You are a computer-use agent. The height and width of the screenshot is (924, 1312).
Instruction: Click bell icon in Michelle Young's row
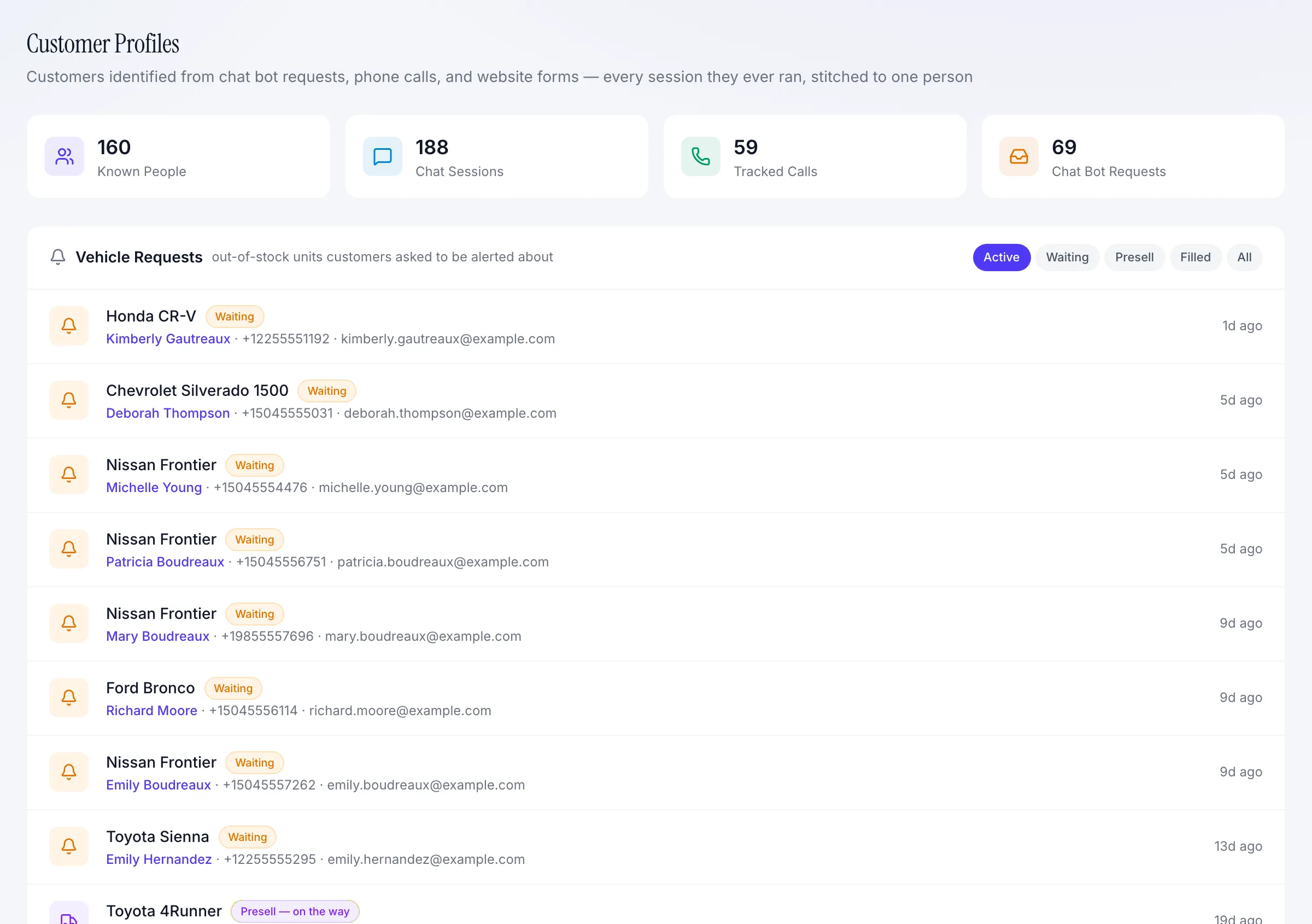[x=68, y=475]
